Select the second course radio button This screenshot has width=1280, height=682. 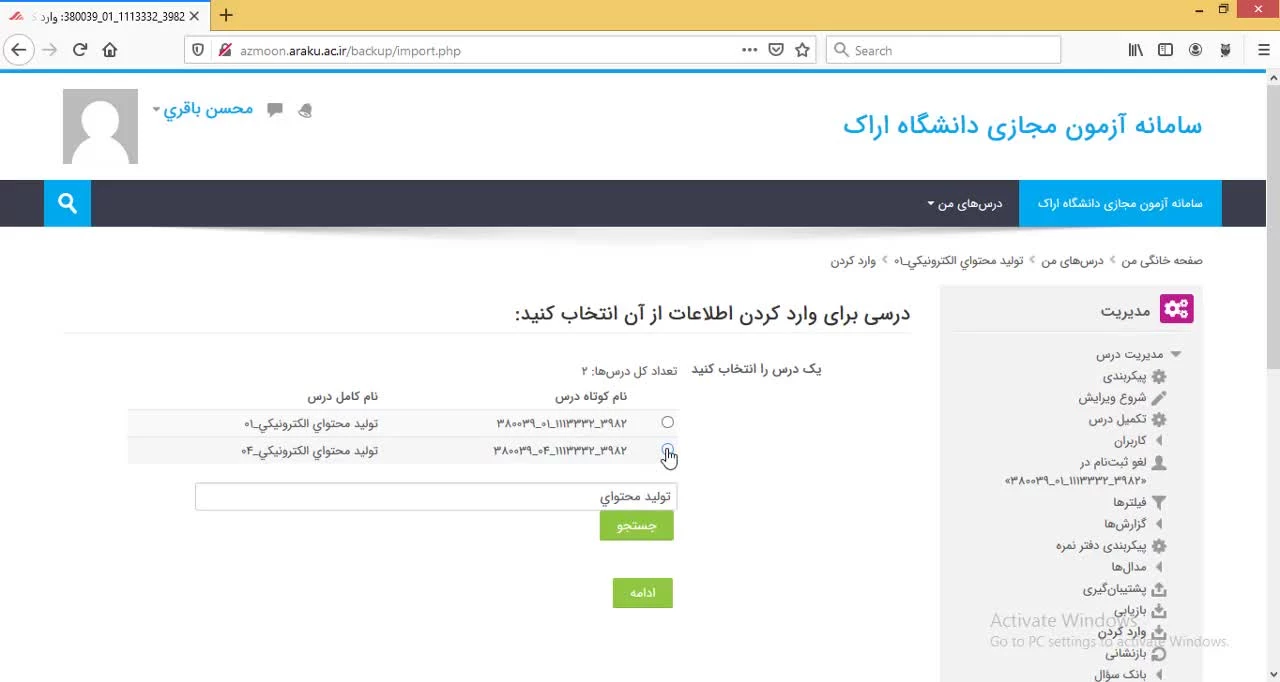coord(667,450)
